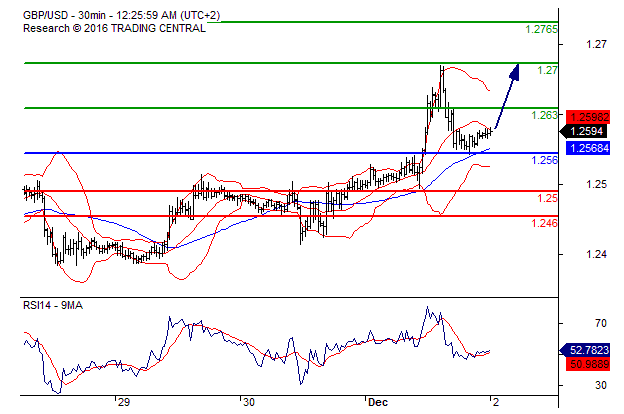Click the RSI14 - 9MA indicator label
Image resolution: width=624 pixels, height=414 pixels.
pyautogui.click(x=53, y=305)
